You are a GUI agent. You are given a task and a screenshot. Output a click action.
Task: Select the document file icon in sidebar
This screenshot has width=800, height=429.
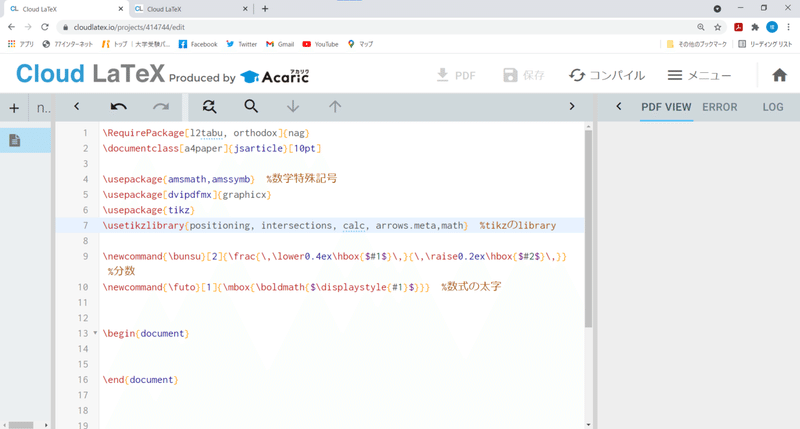pos(15,140)
